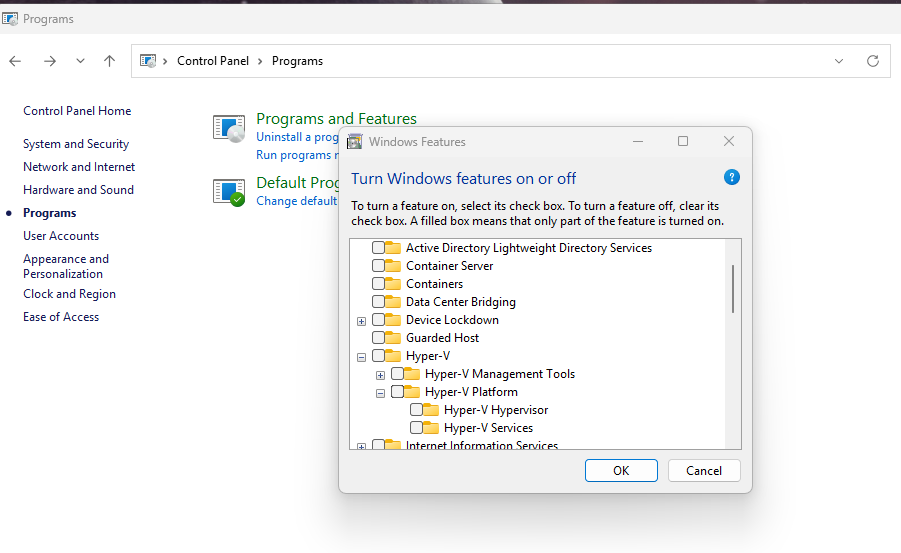901x553 pixels.
Task: Click the blue help question mark icon
Action: (x=731, y=178)
